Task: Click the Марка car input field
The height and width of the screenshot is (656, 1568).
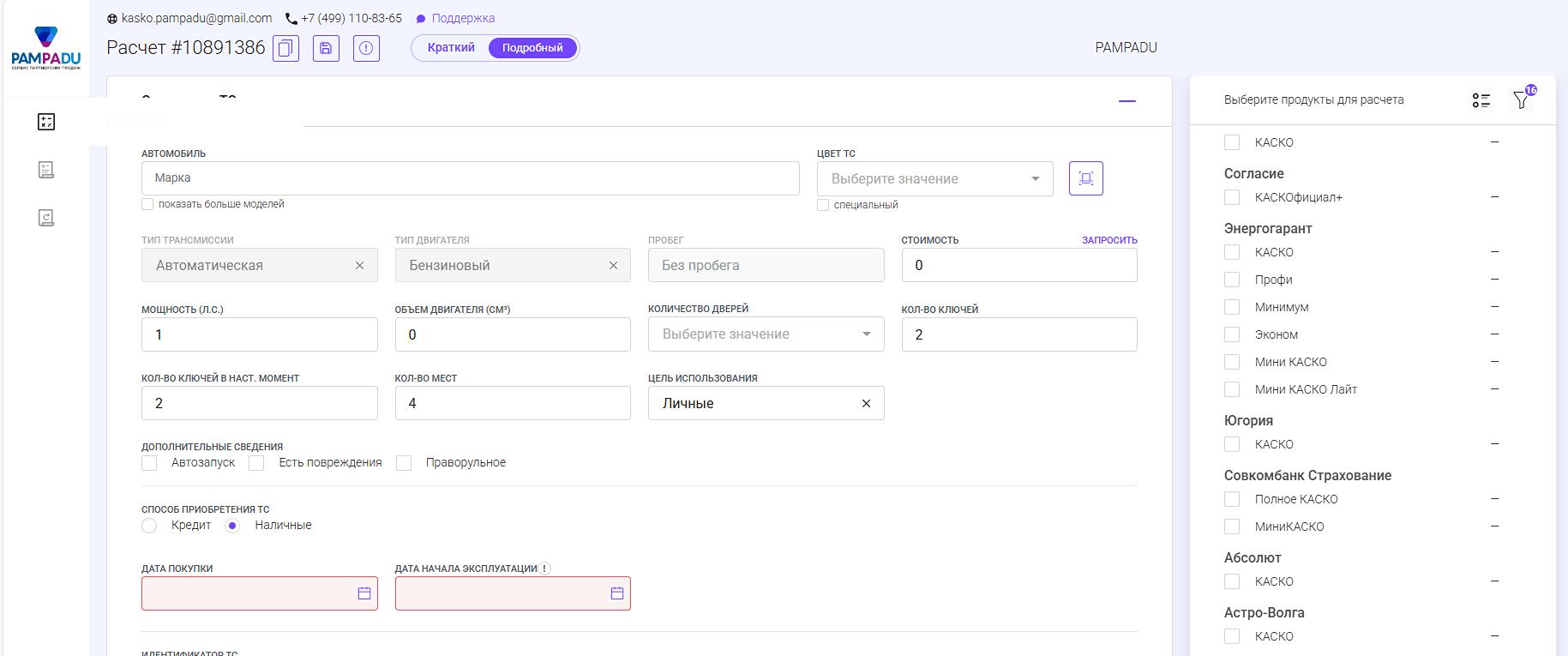Action: click(470, 178)
